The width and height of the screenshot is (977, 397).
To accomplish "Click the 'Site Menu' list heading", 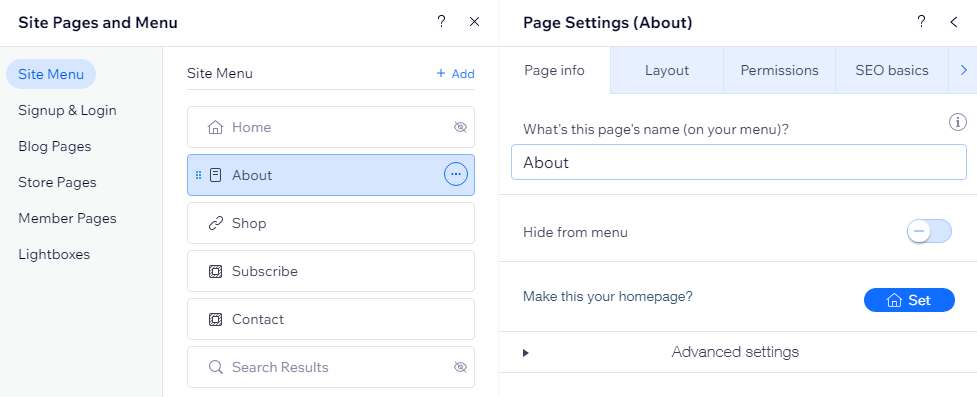I will [x=220, y=74].
